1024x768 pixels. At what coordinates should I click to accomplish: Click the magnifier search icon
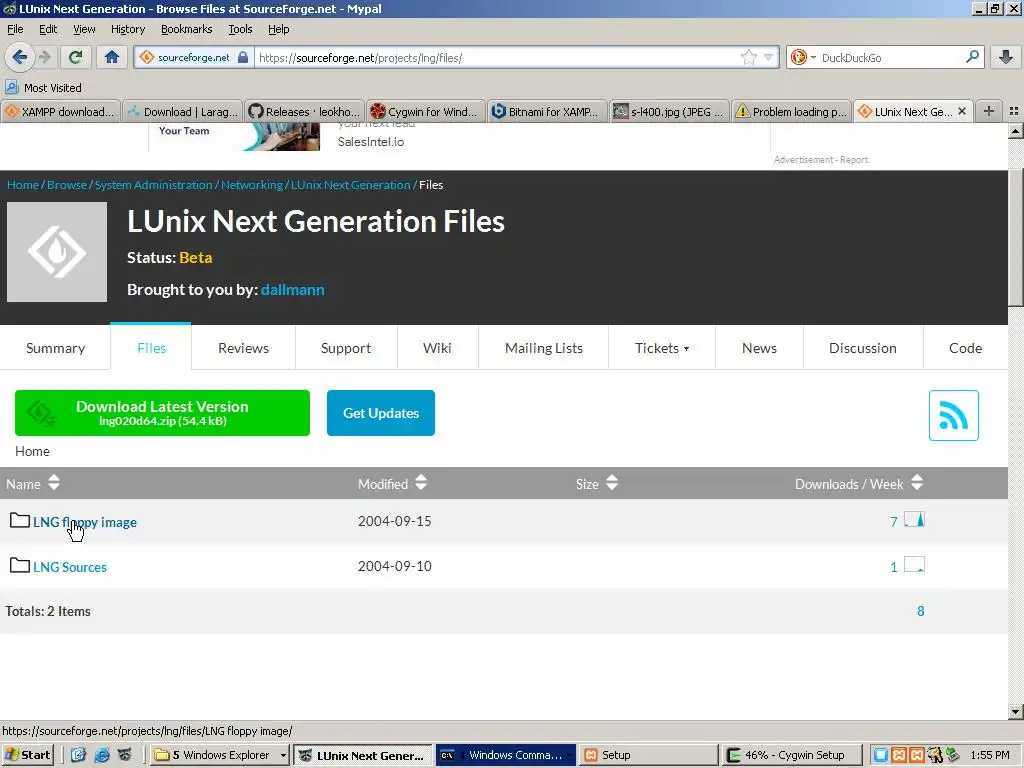coord(972,57)
